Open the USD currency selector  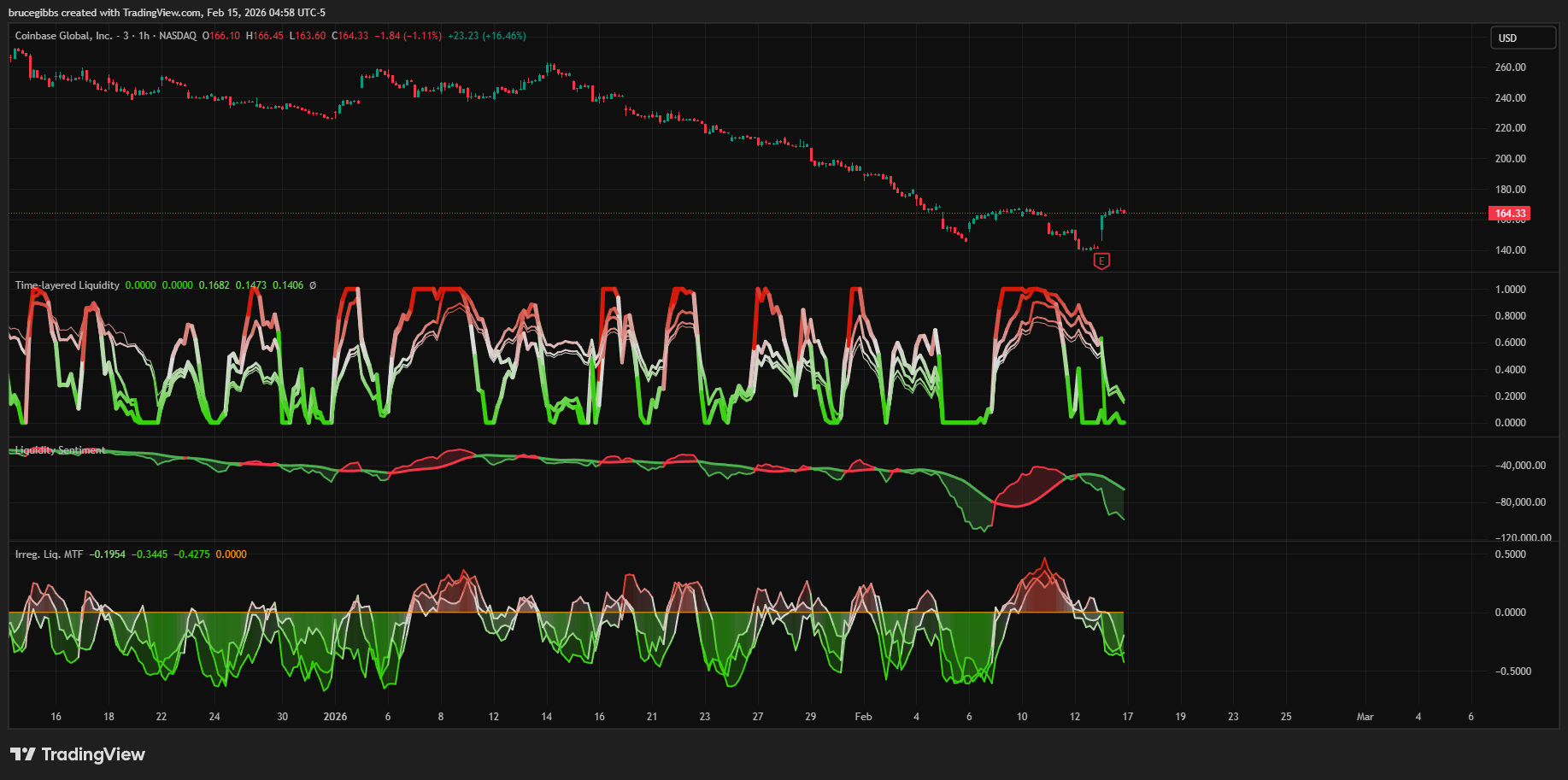click(x=1524, y=38)
